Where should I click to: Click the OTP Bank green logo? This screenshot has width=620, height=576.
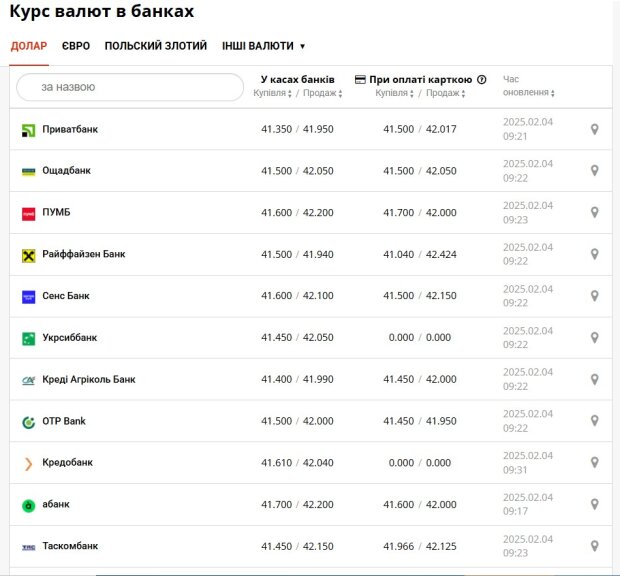[x=28, y=423]
